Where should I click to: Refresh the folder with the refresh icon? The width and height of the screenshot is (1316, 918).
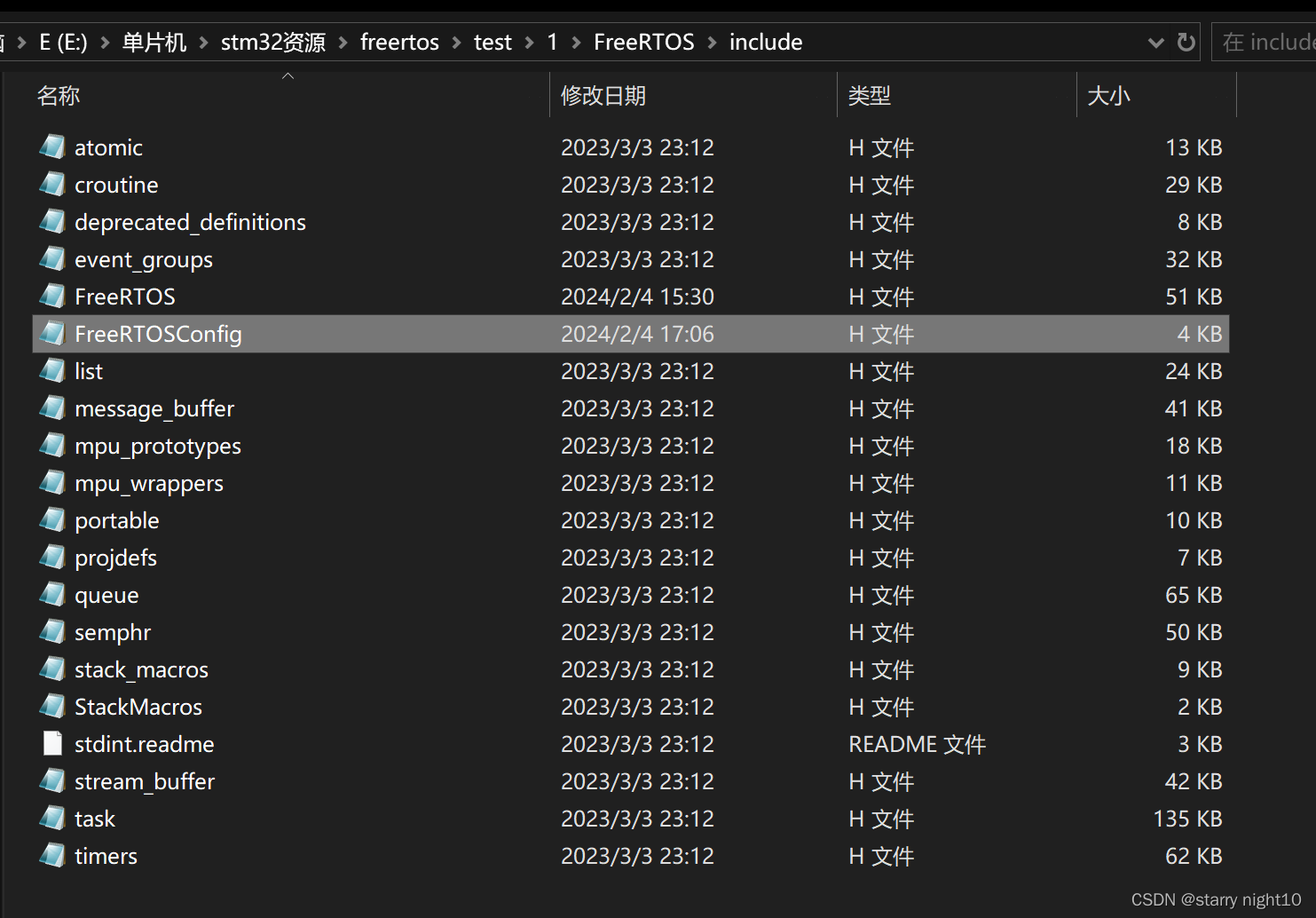[1186, 41]
